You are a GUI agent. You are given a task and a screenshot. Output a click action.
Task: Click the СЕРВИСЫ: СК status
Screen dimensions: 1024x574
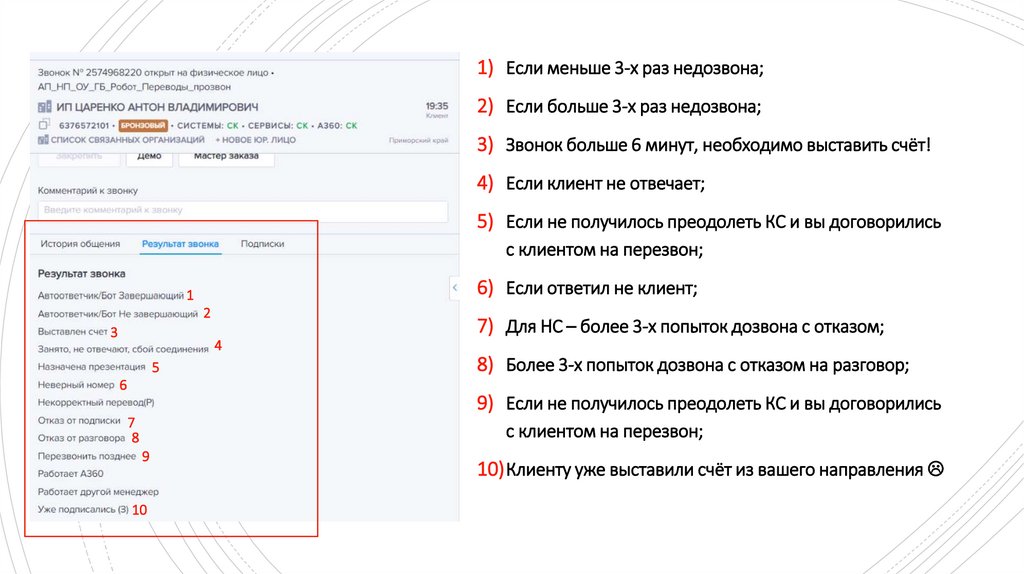pyautogui.click(x=278, y=125)
